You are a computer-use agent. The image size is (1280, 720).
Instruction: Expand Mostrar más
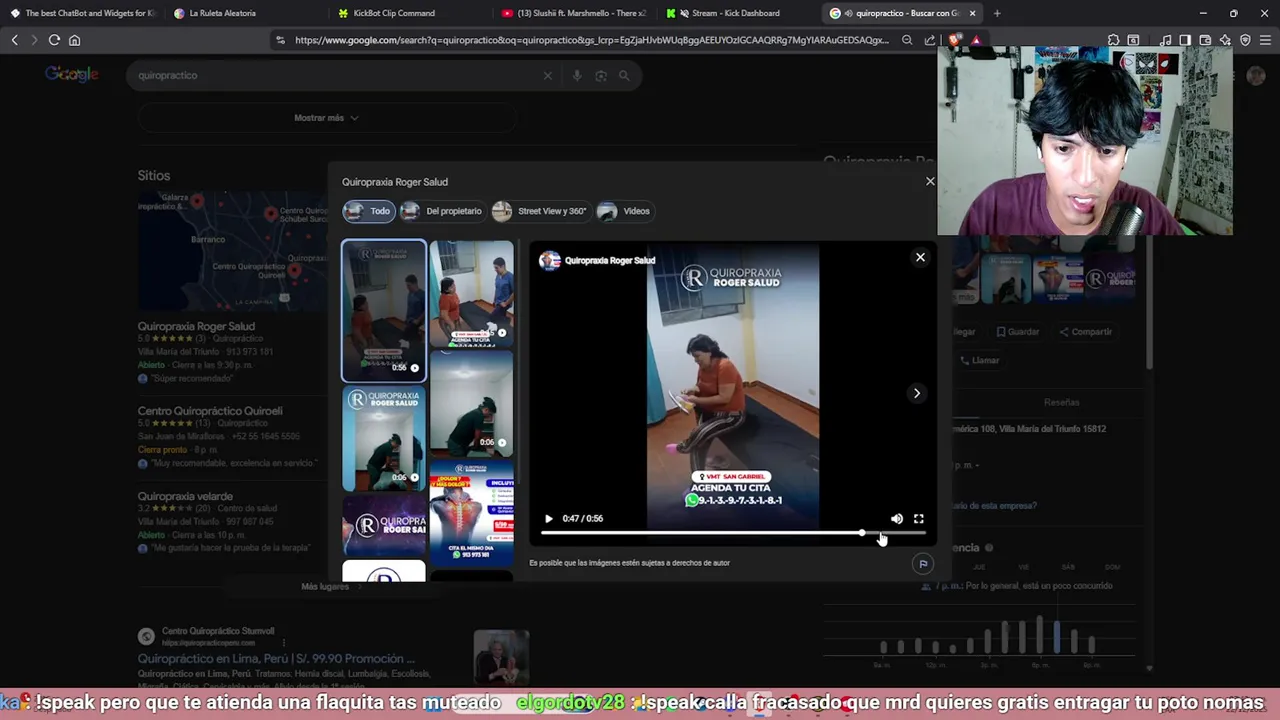tap(326, 118)
